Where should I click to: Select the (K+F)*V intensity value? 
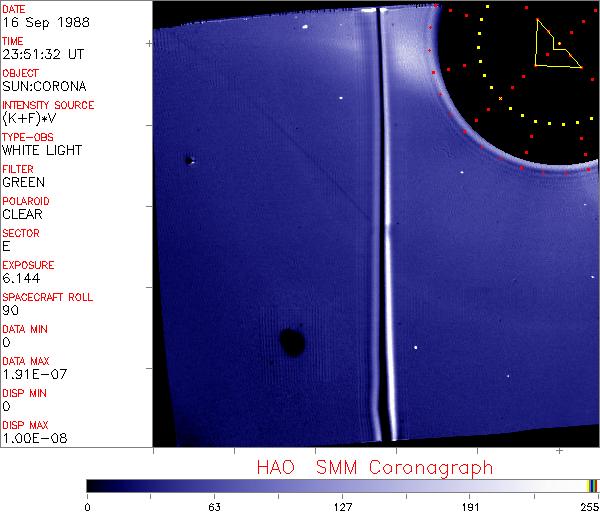click(29, 119)
